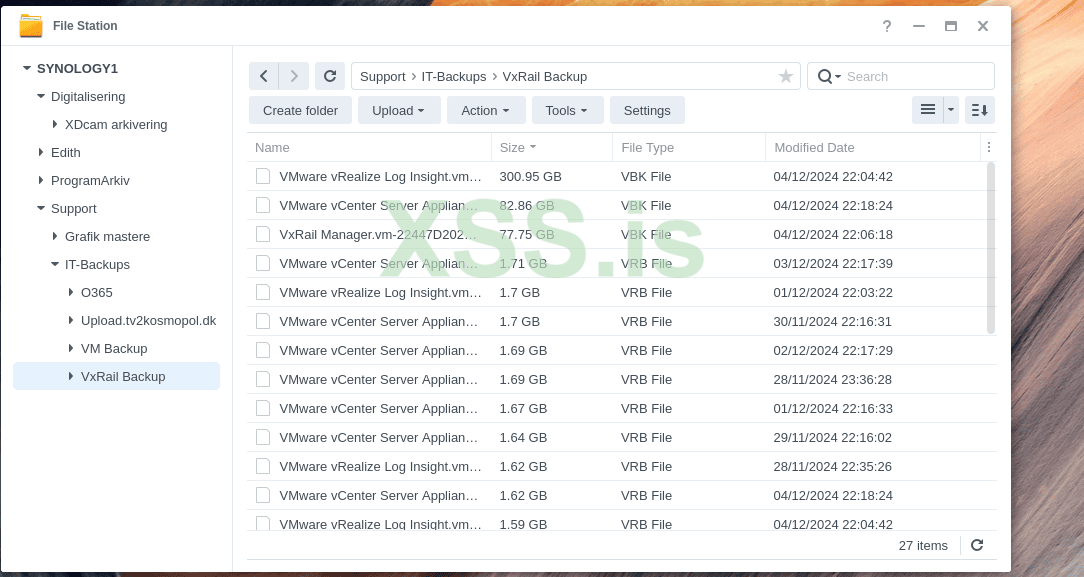Image resolution: width=1084 pixels, height=577 pixels.
Task: Open the column options three-dot icon
Action: tap(989, 147)
